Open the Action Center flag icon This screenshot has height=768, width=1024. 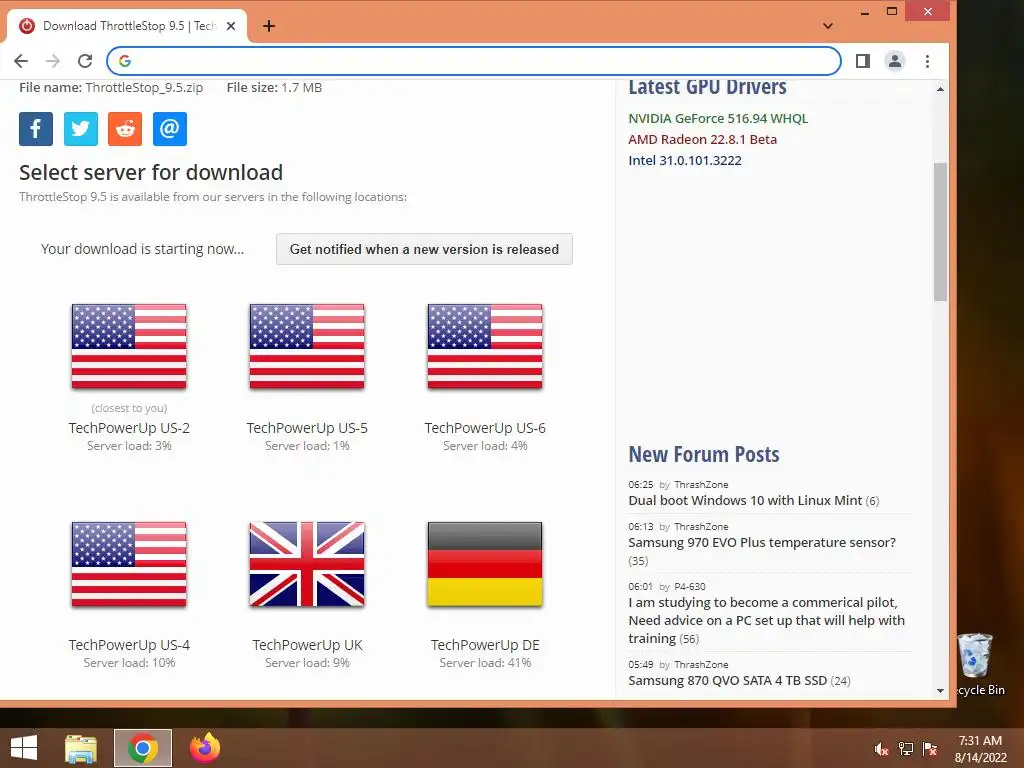[930, 749]
